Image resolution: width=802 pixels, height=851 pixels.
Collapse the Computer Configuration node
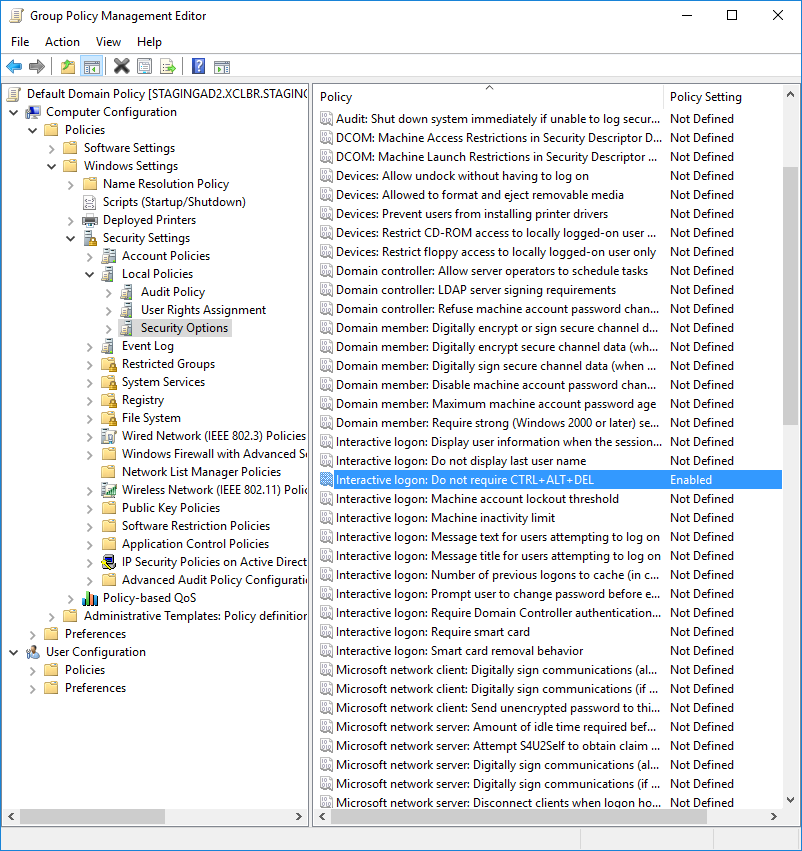[x=14, y=112]
